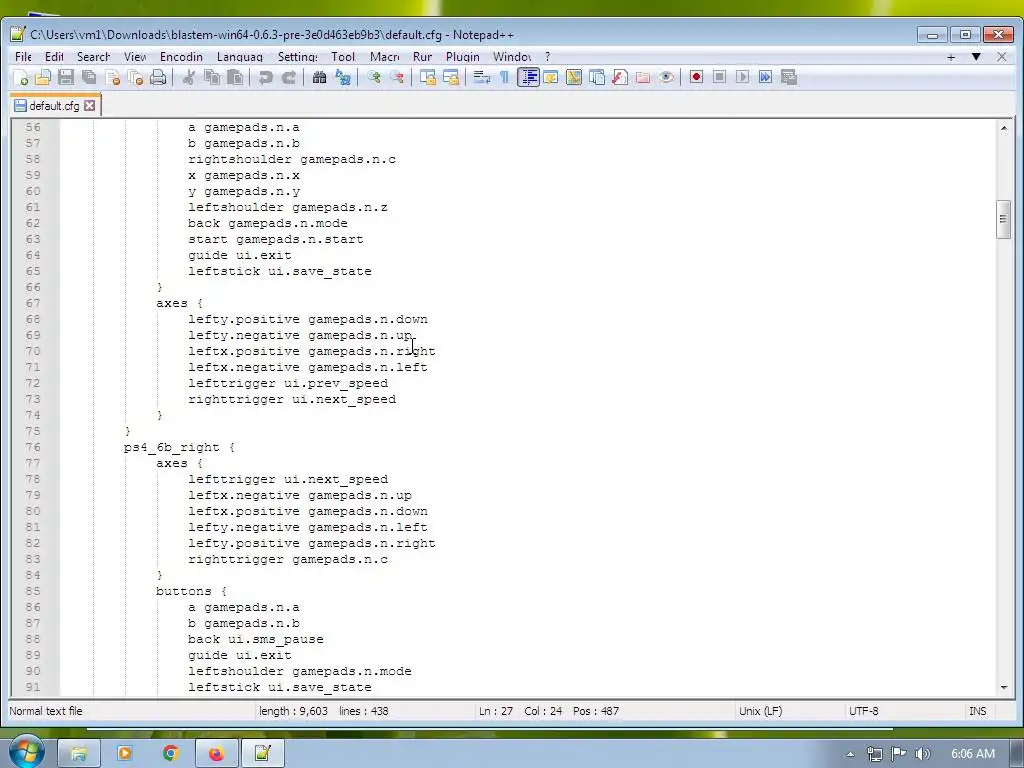Viewport: 1024px width, 768px height.
Task: Click the Paste clipboard icon
Action: pos(235,78)
